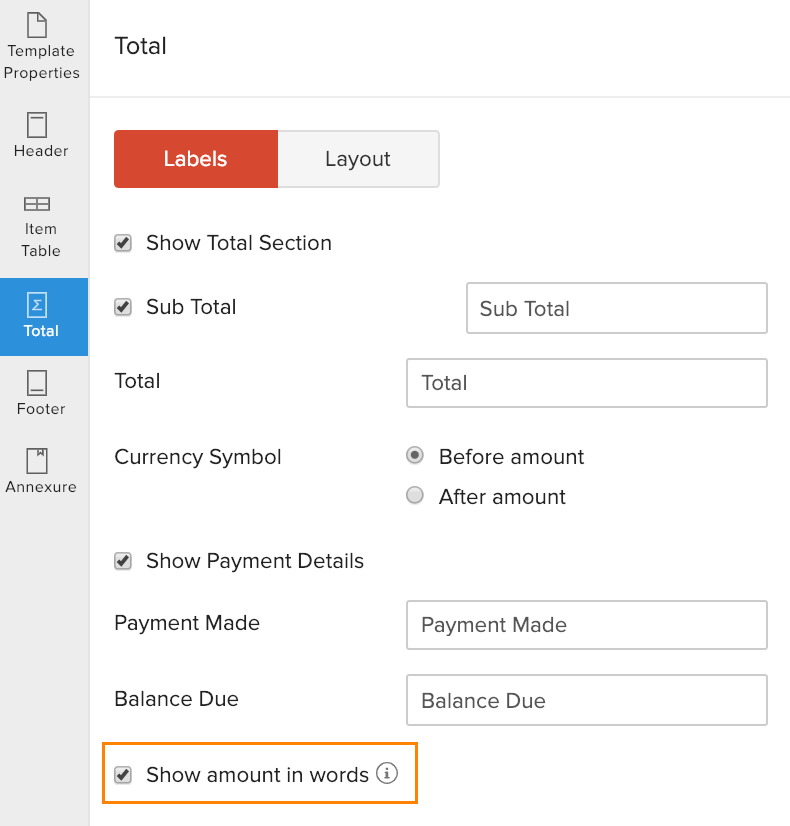Screen dimensions: 790x826
Task: Switch to the Layout tab
Action: point(357,158)
